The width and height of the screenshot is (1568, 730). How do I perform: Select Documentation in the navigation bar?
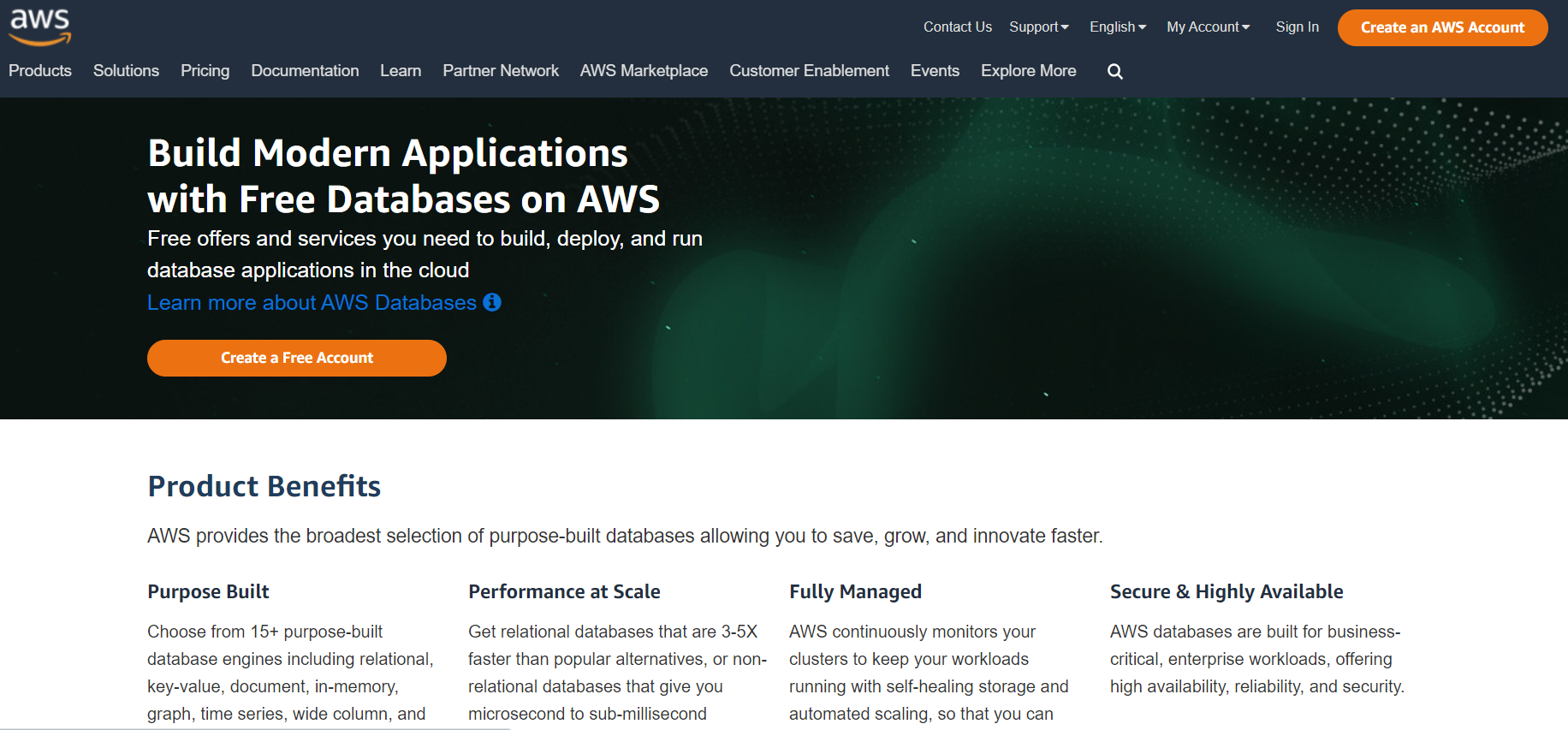[305, 71]
